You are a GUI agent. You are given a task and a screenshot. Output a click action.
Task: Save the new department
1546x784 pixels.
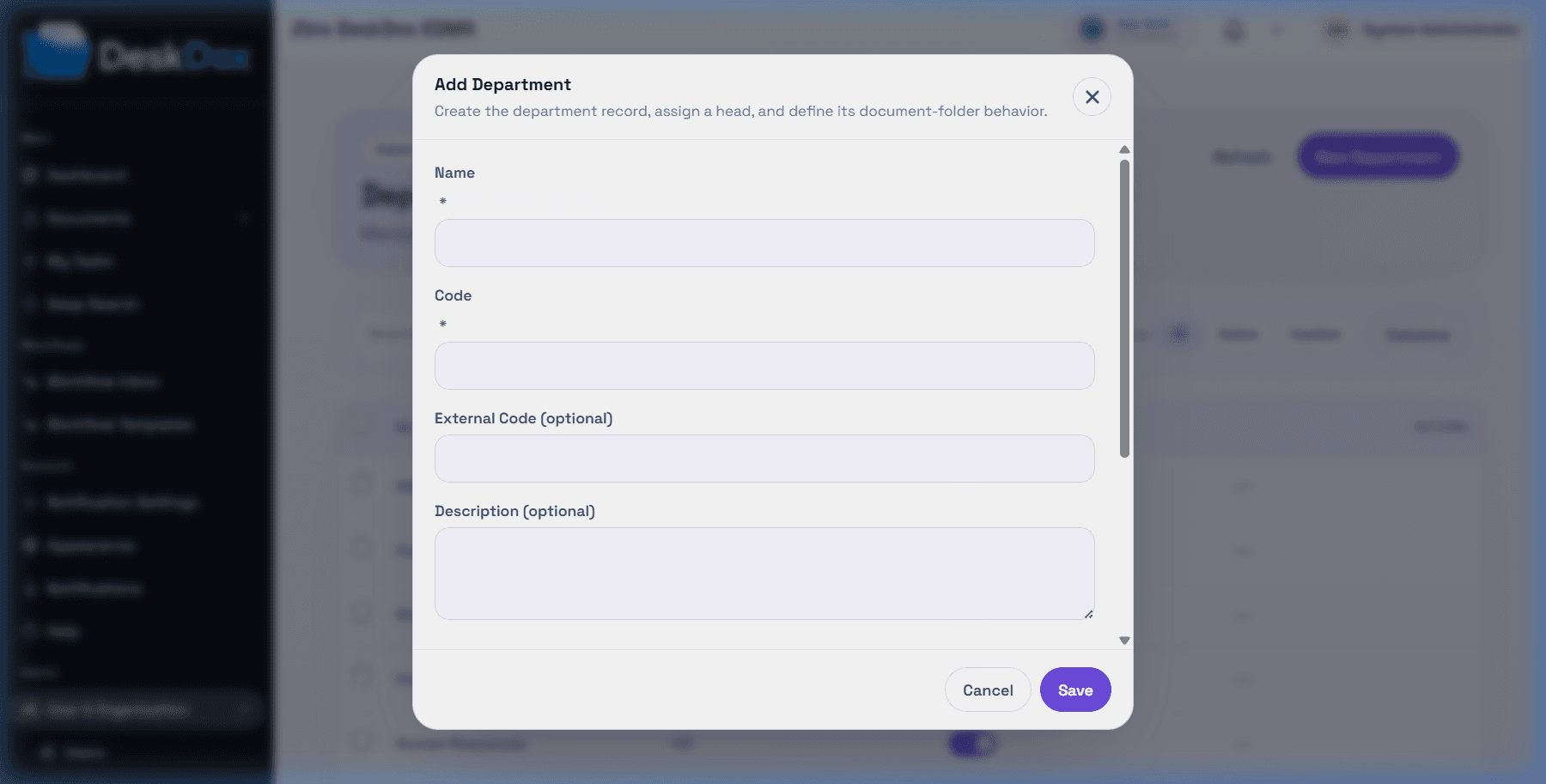tap(1075, 690)
